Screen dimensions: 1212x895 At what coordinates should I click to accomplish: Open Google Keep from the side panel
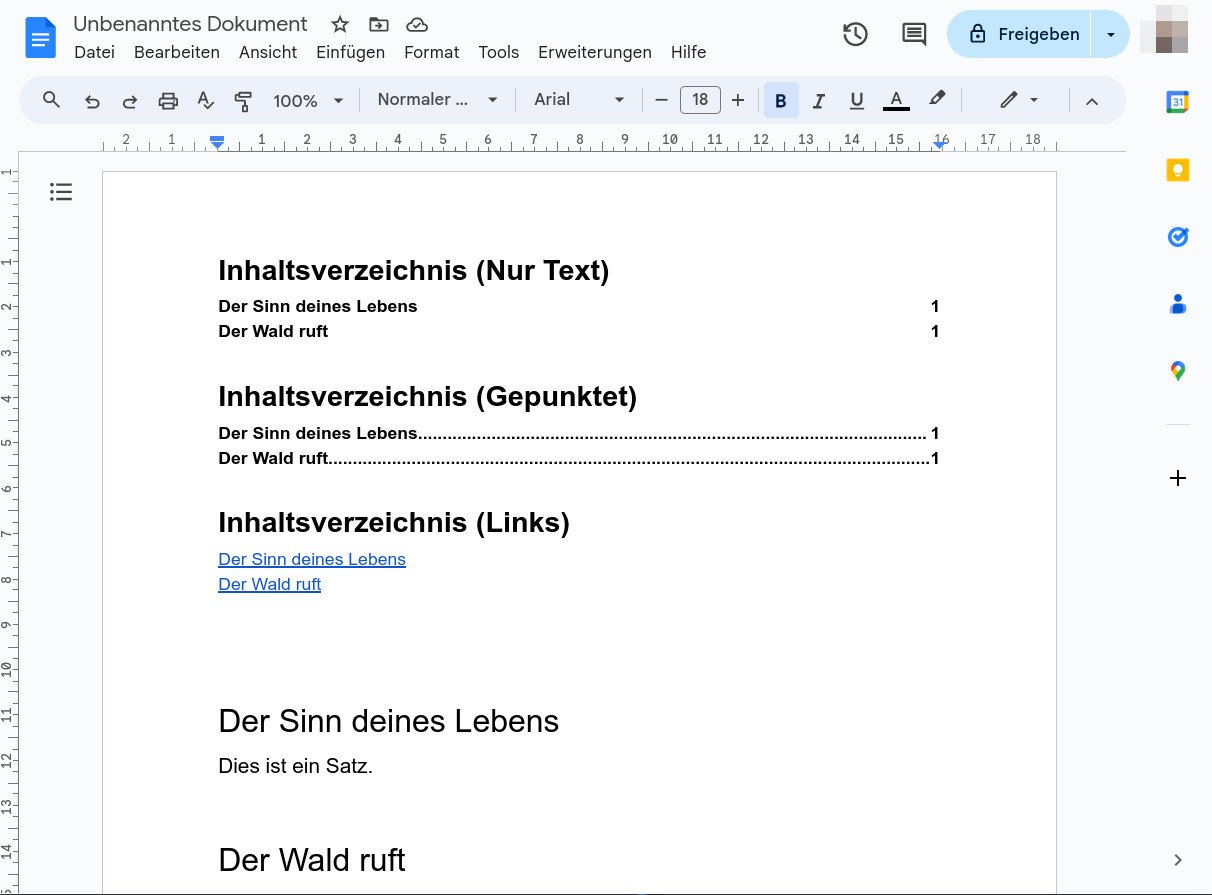(1177, 170)
